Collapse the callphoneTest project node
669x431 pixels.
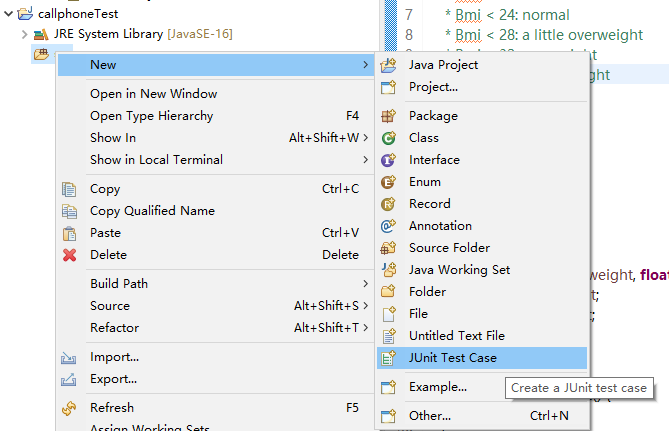tap(8, 14)
